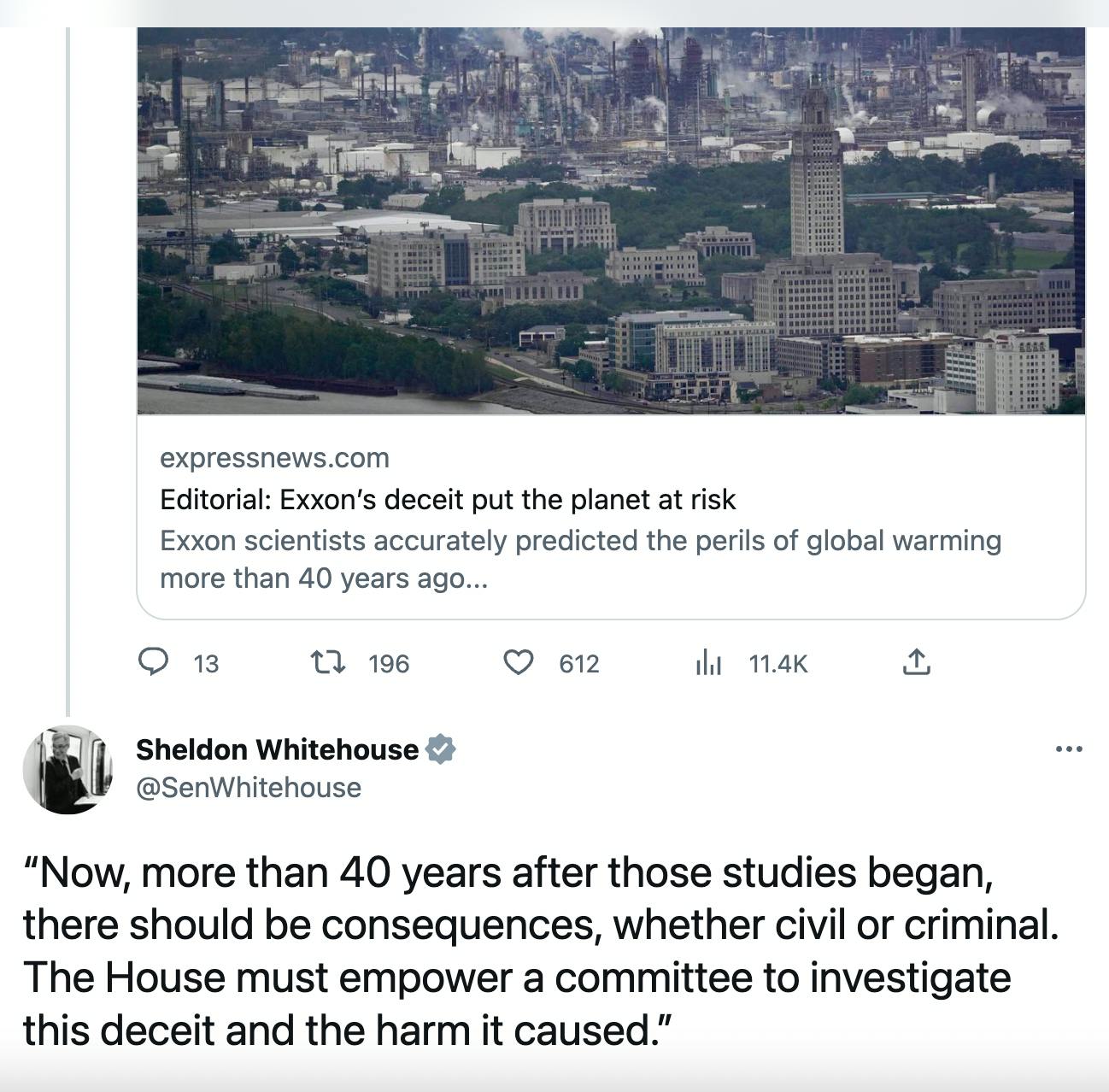
Task: Open Sheldon Whitehouse's profile picture
Action: click(x=67, y=769)
